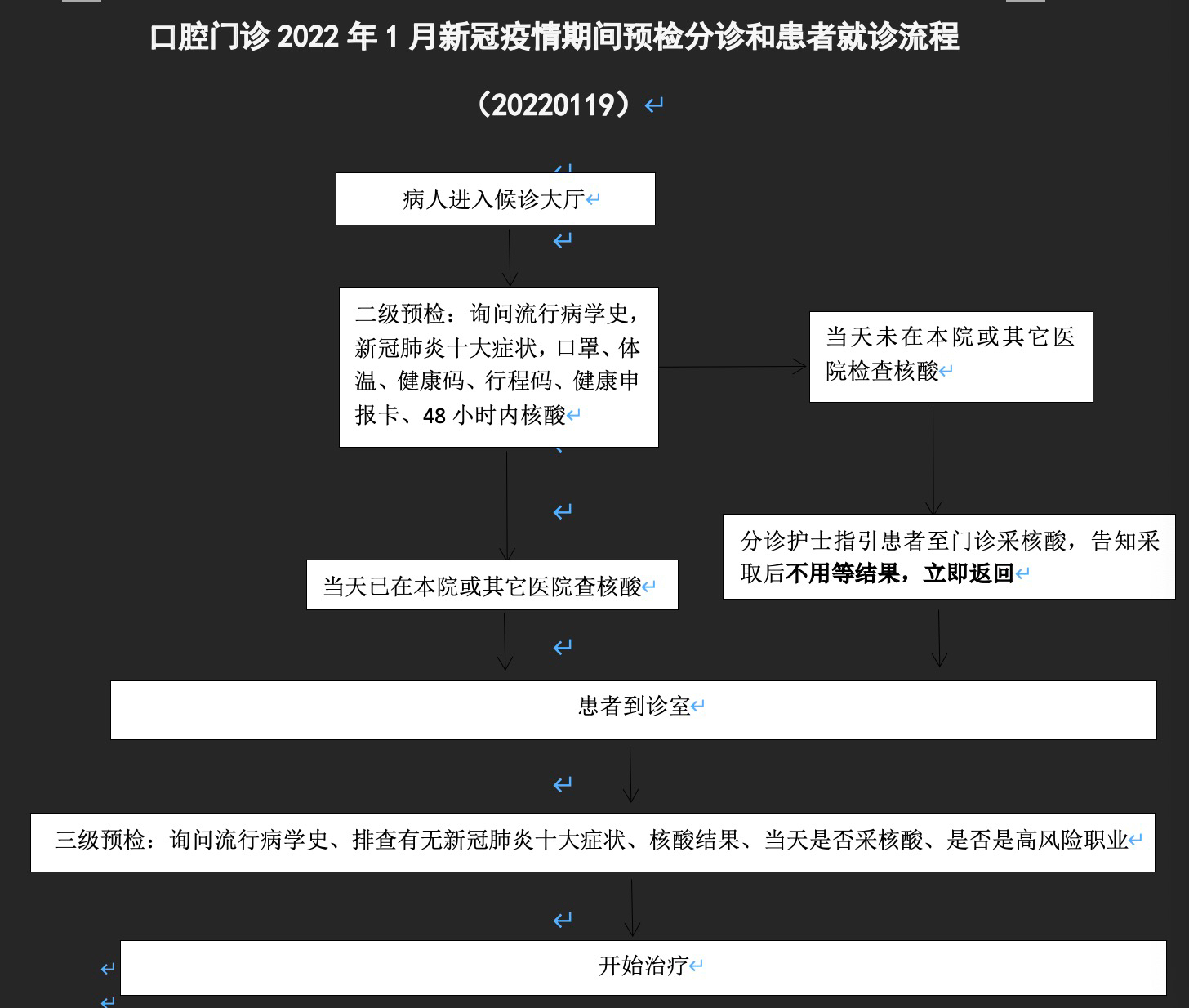The image size is (1189, 1008).
Task: Select the 病人进入候诊大厅 flowchart box
Action: [496, 198]
